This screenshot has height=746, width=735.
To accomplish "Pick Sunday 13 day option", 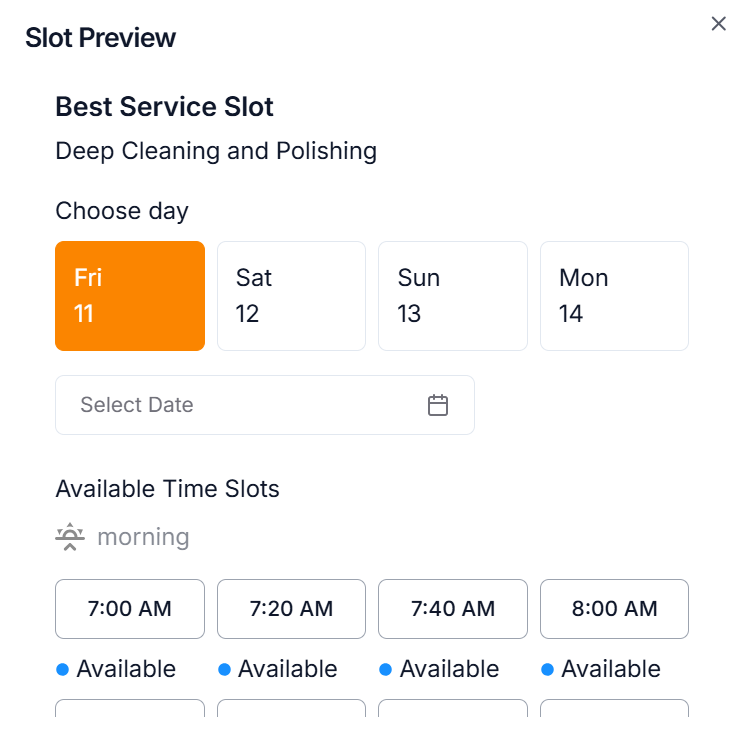I will (x=452, y=296).
